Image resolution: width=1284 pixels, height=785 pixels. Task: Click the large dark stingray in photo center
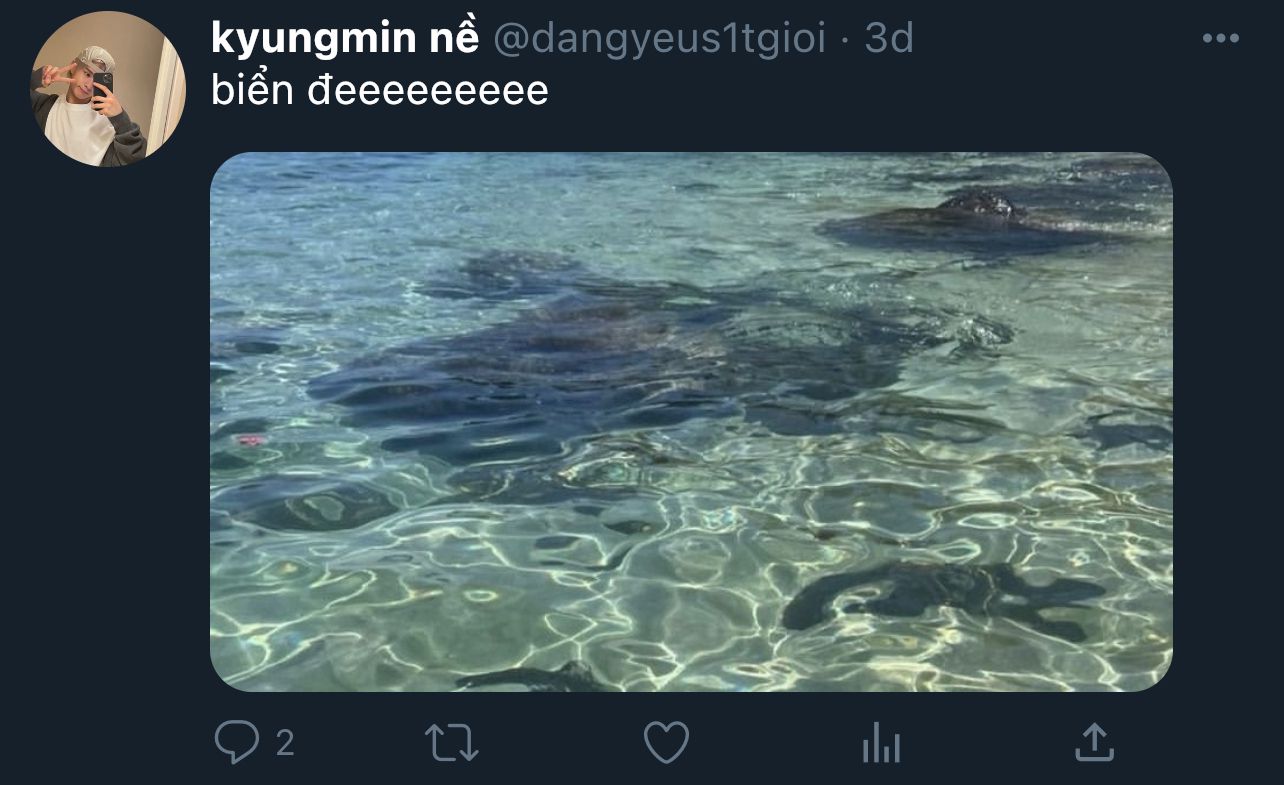[600, 360]
